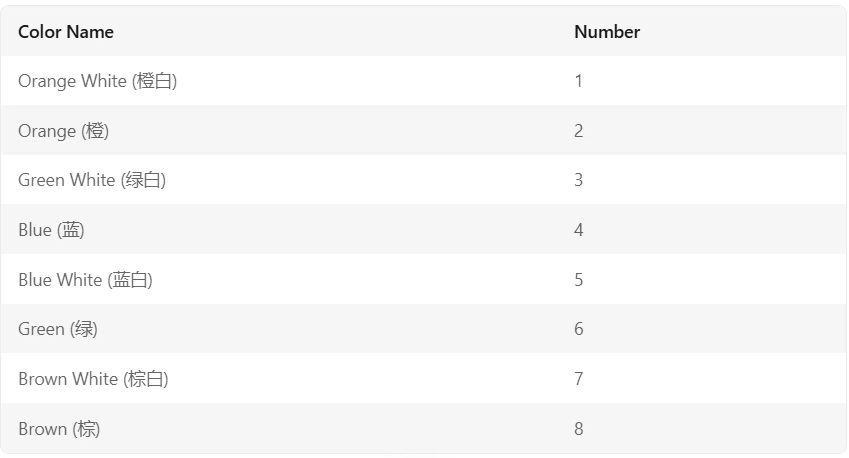This screenshot has width=849, height=458.
Task: Select the Blue (蓝) color name cell
Action: [51, 230]
